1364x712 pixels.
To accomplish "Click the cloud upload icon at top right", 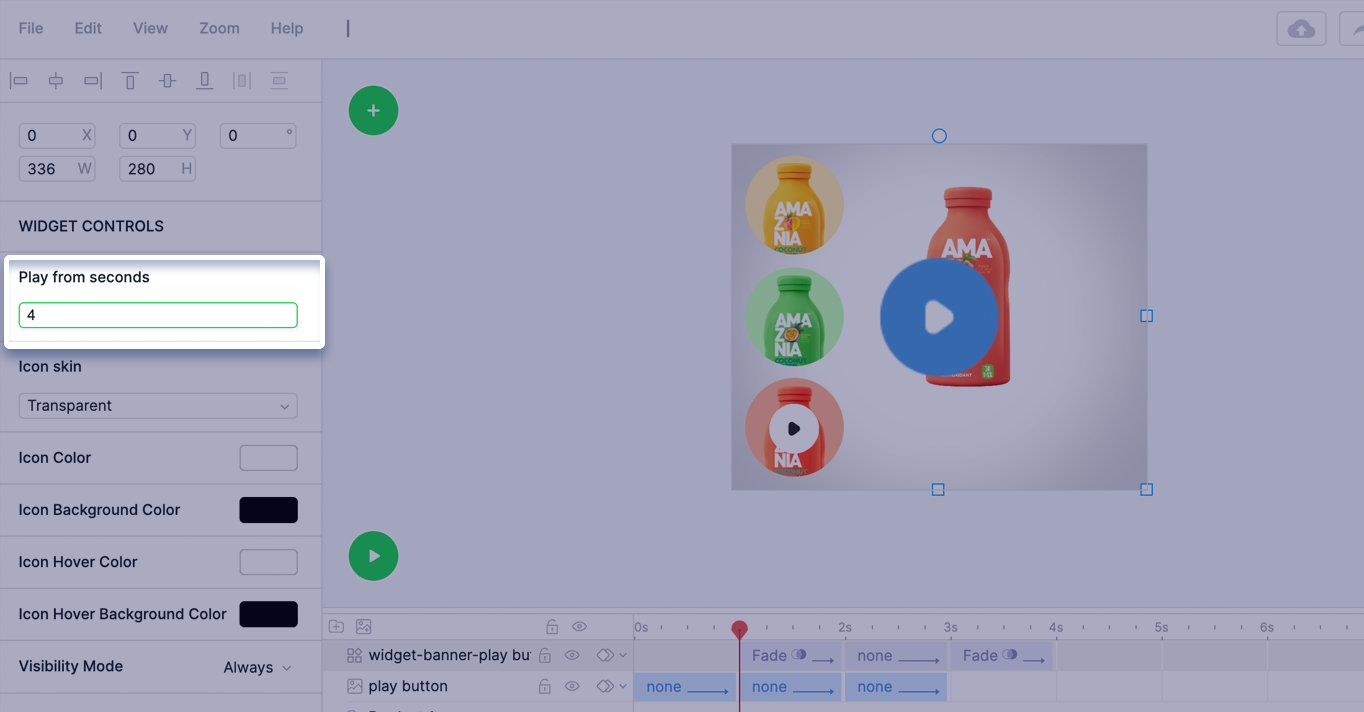I will pos(1301,29).
